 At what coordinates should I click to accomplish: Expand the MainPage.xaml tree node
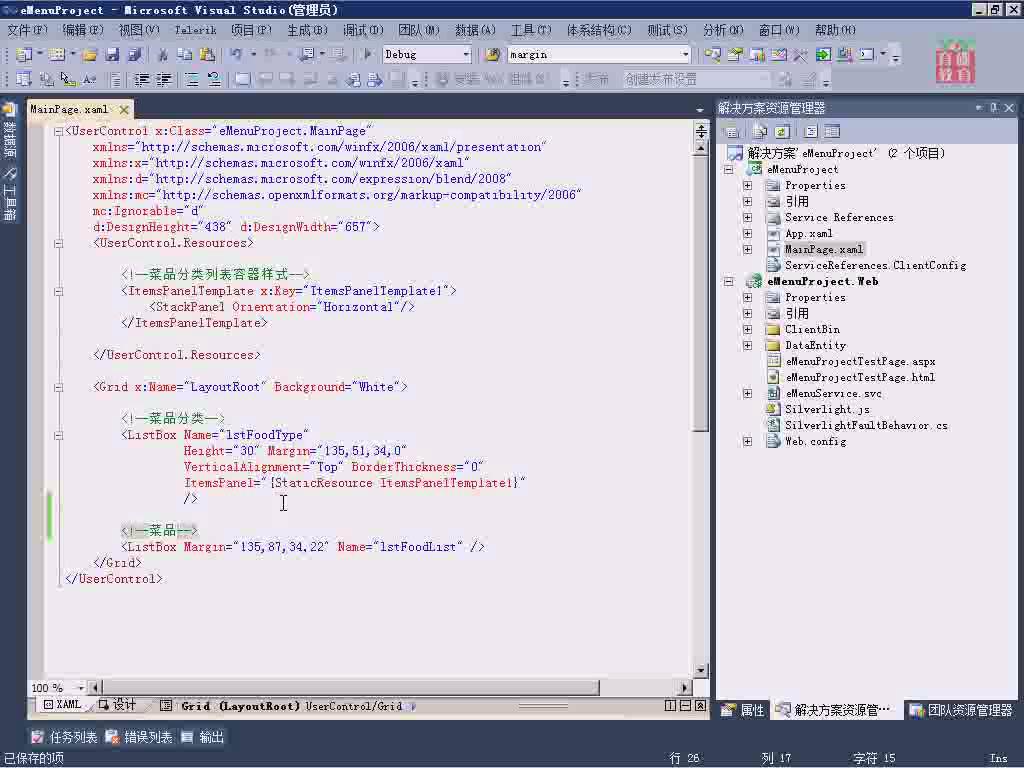click(748, 249)
